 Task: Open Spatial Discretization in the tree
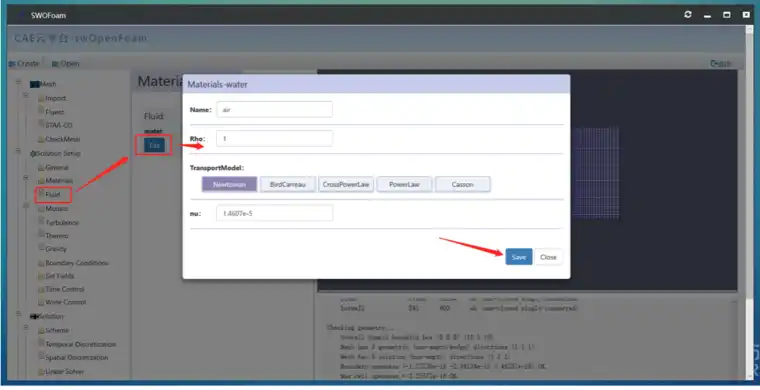77,358
